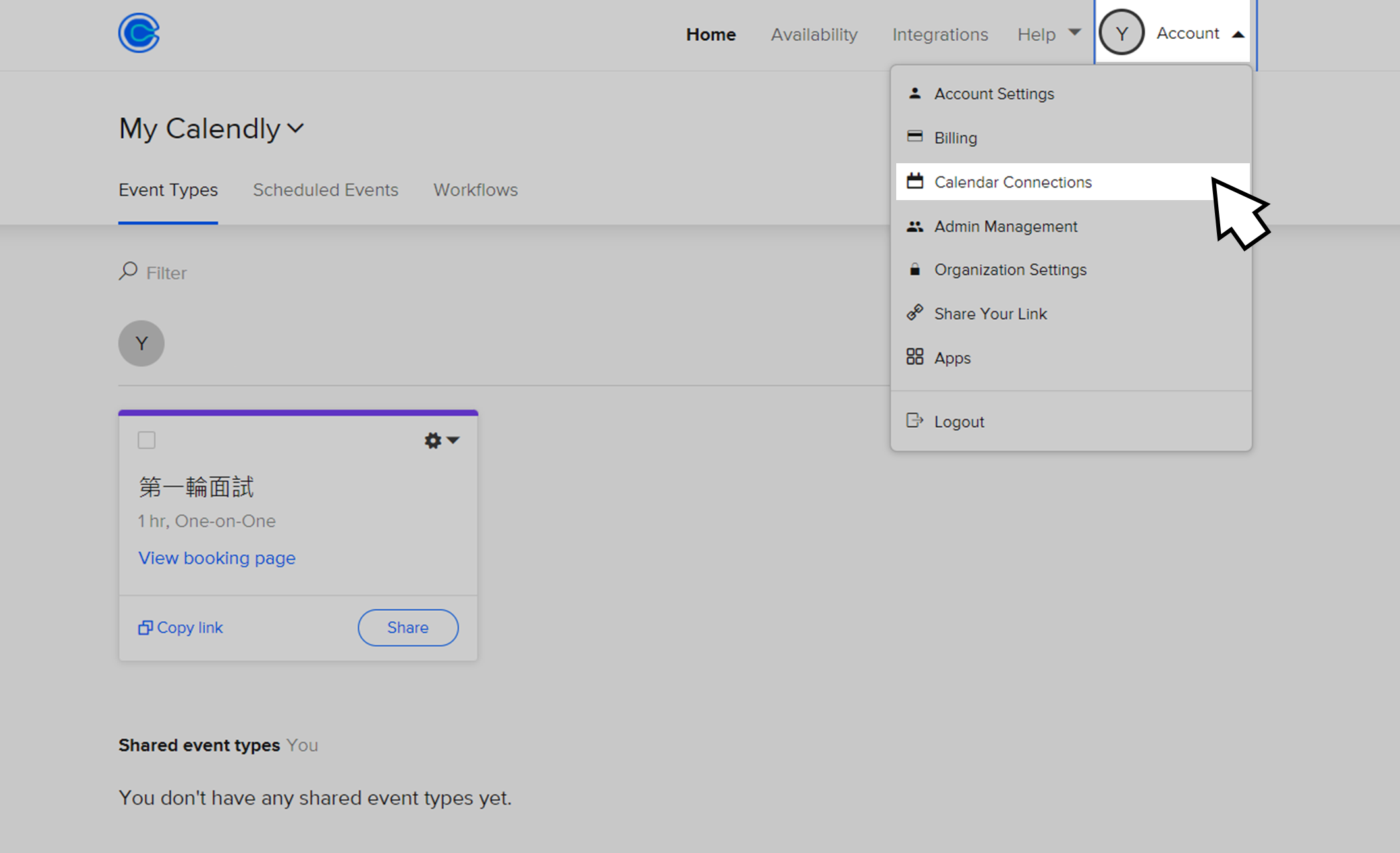The width and height of the screenshot is (1400, 853).
Task: Switch to the Workflows tab
Action: [475, 190]
